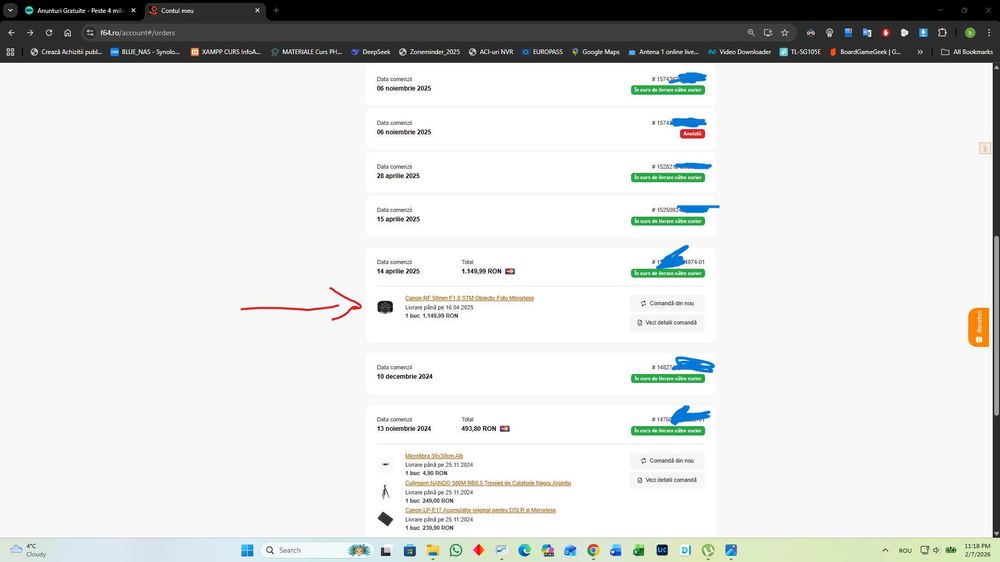
Task: Click the page vertical scrollbar thumb
Action: click(x=996, y=325)
